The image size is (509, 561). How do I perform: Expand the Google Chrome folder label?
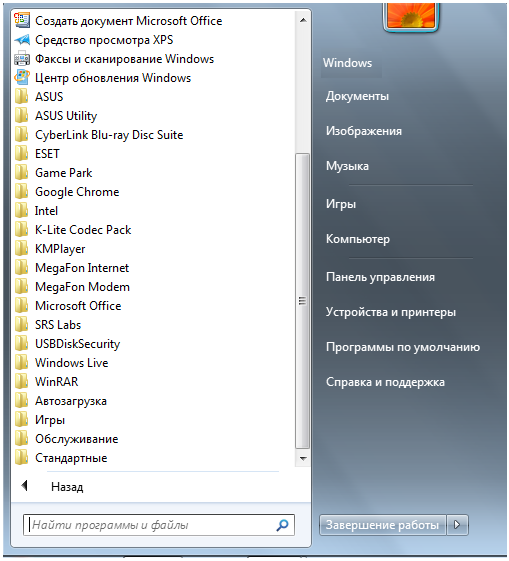77,192
